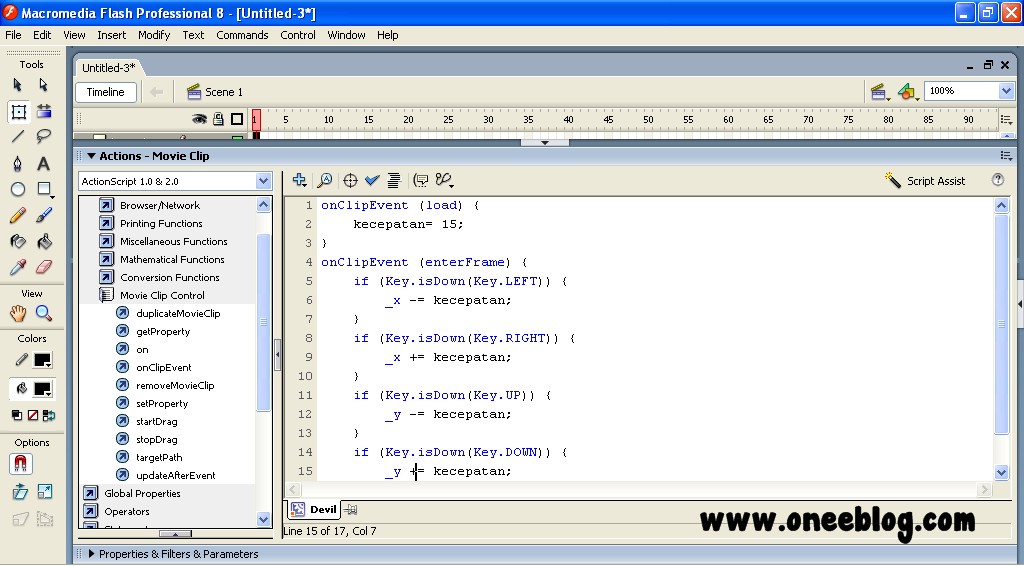This screenshot has width=1024, height=566.
Task: Open the stroke color swatch
Action: pyautogui.click(x=42, y=360)
